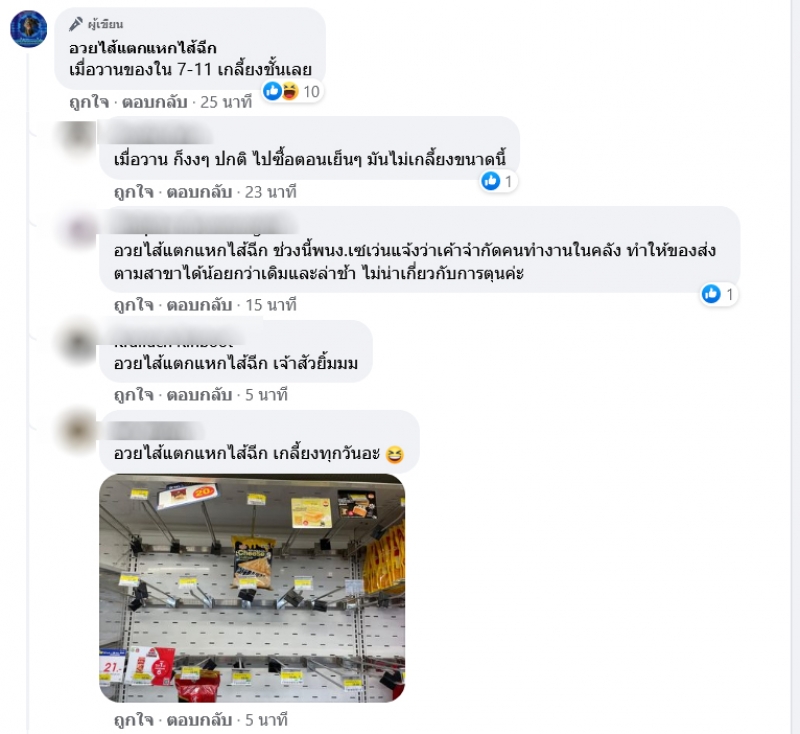Reply to the author's 25-minute-old comment
Viewport: 800px width, 734px height.
tap(155, 102)
